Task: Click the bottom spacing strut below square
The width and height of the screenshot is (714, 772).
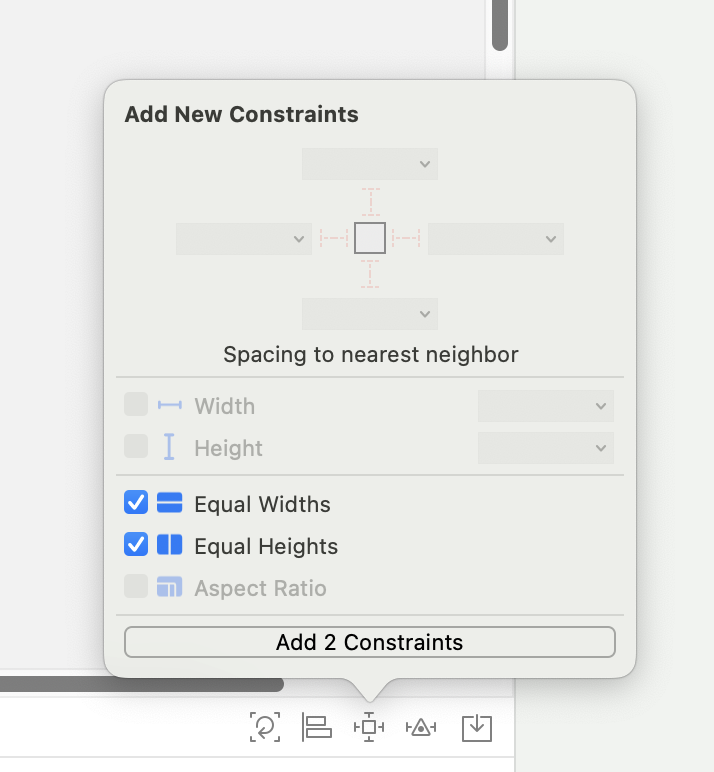Action: [x=370, y=274]
